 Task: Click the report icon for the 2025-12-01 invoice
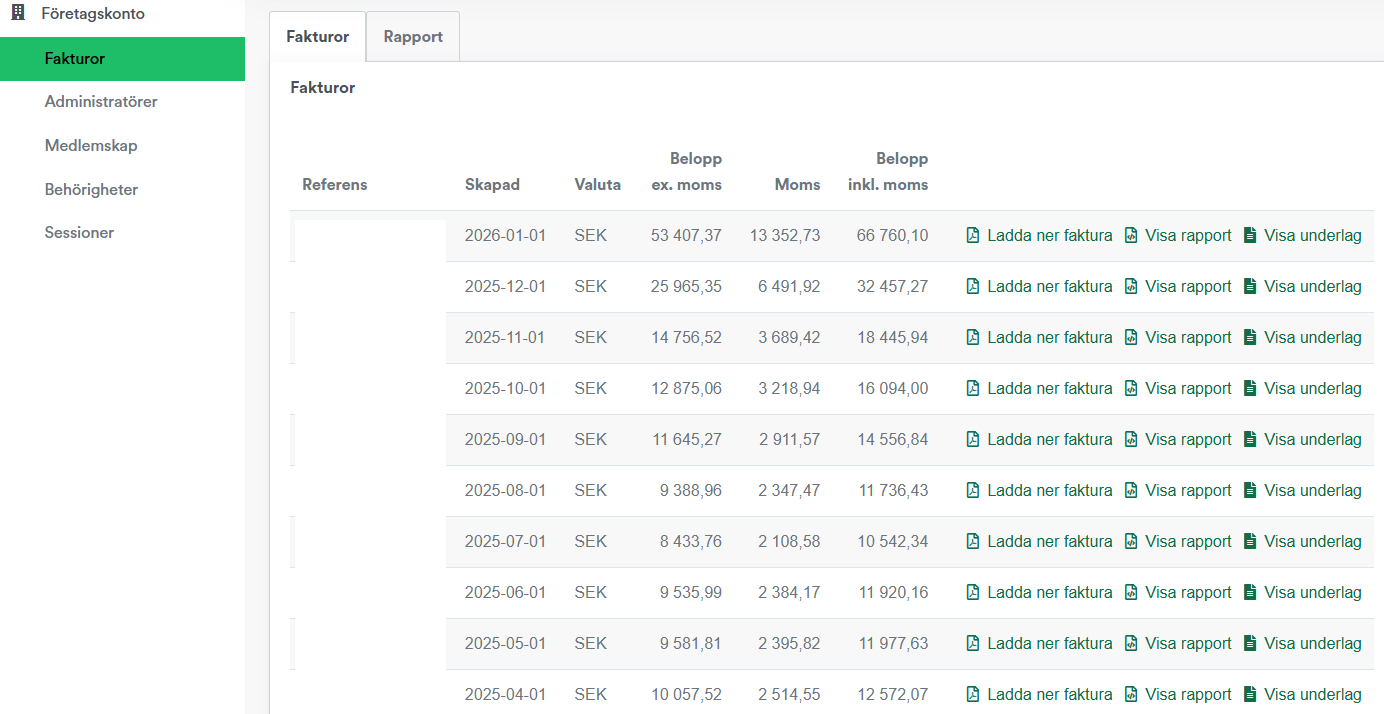(x=1131, y=287)
